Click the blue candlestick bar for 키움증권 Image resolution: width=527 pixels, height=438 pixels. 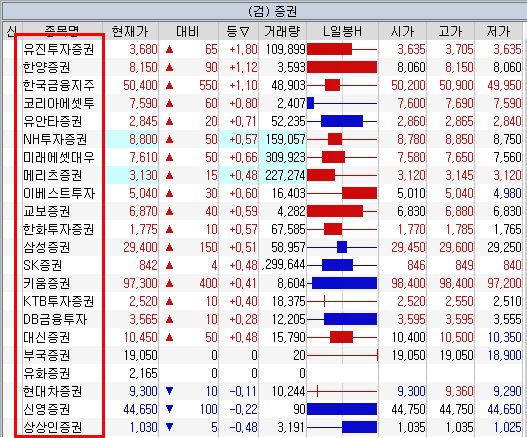click(344, 283)
